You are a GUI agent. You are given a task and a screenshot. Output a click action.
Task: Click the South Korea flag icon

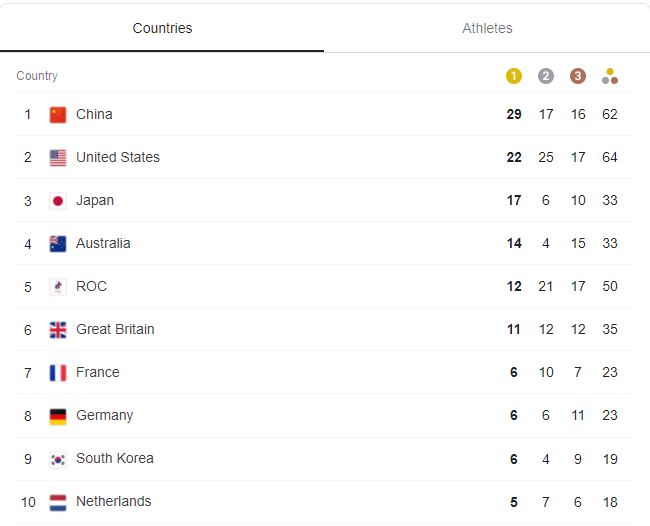tap(58, 459)
